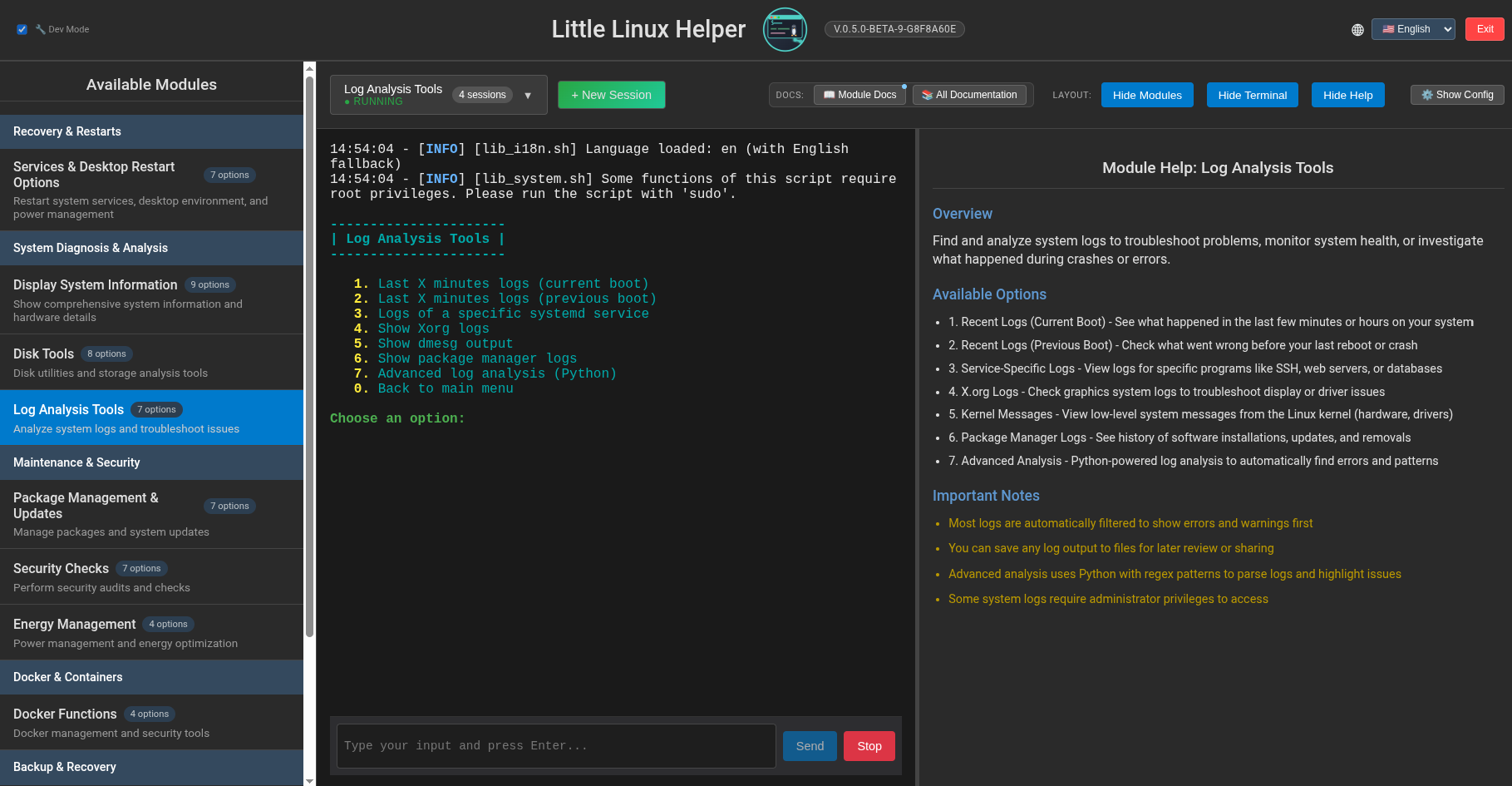
Task: Click the Send button
Action: point(810,746)
